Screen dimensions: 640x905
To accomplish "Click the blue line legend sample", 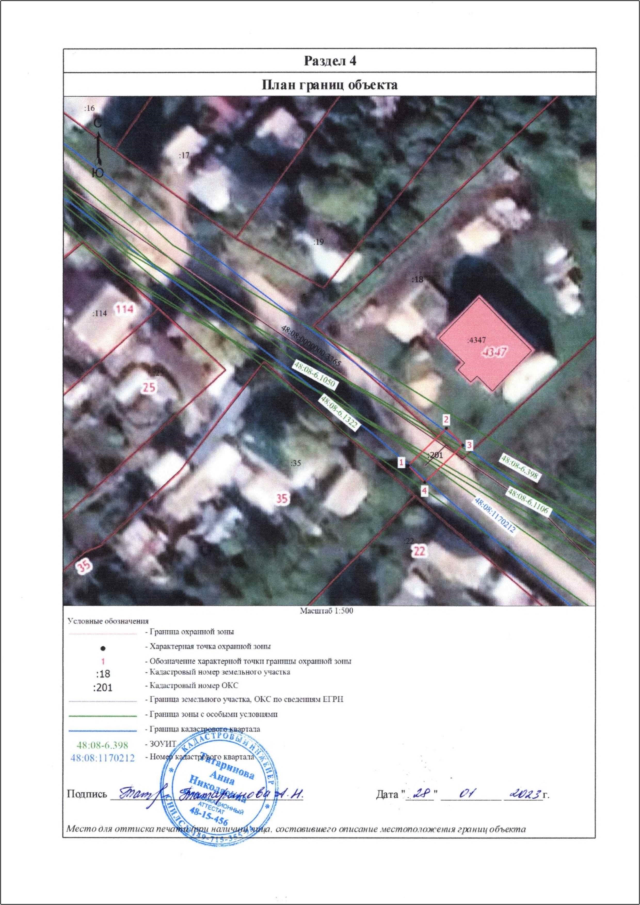I will (x=104, y=730).
